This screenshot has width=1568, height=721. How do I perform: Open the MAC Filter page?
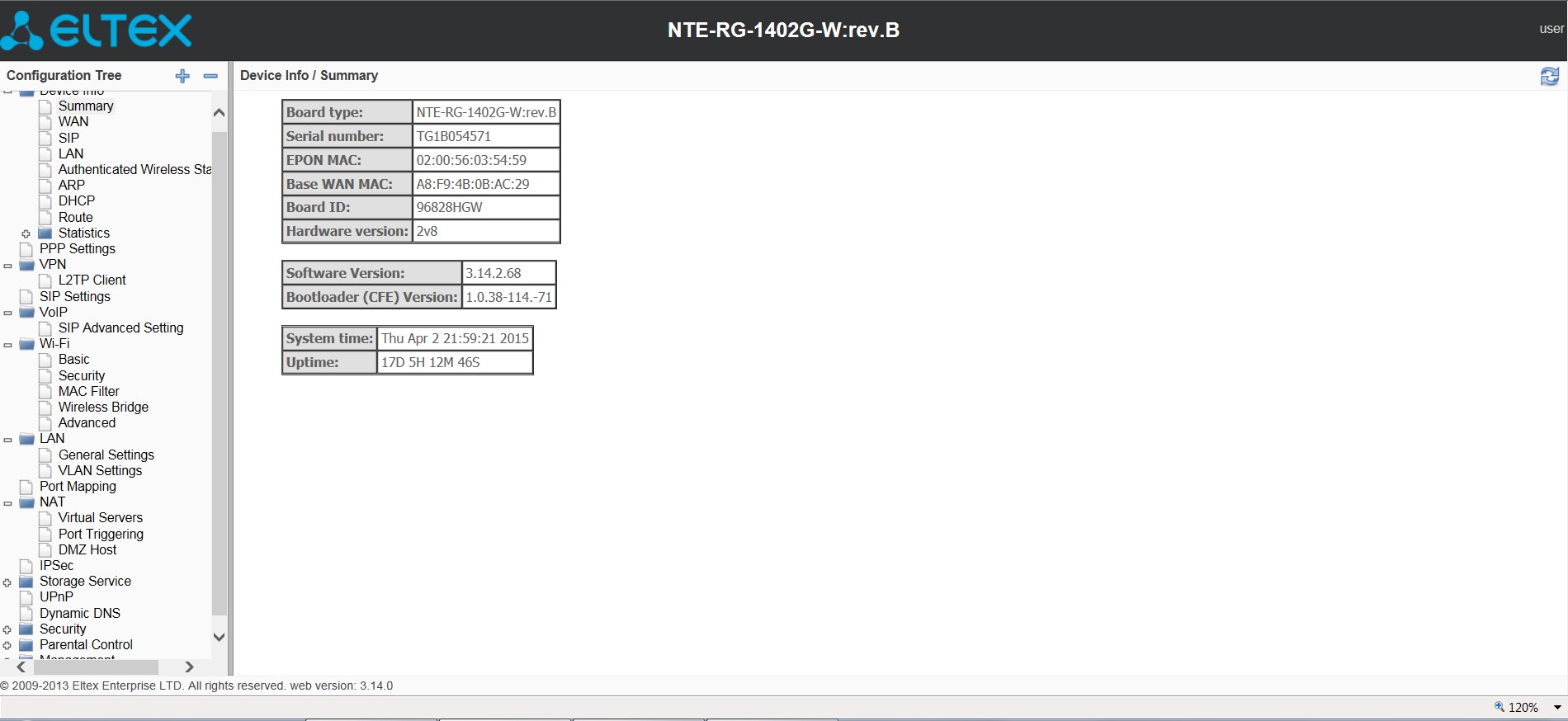(x=88, y=391)
